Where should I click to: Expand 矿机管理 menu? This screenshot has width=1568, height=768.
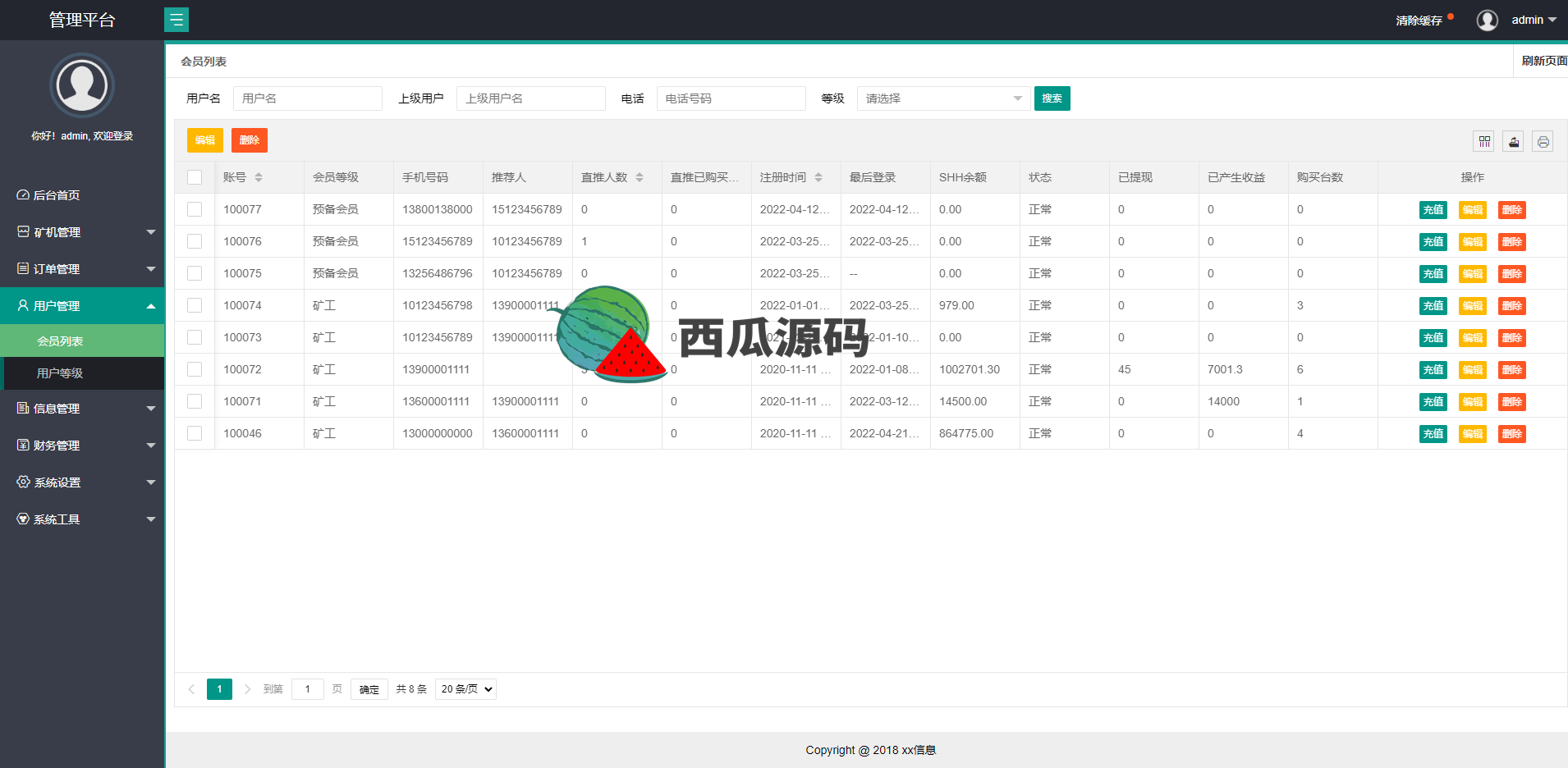(x=82, y=232)
